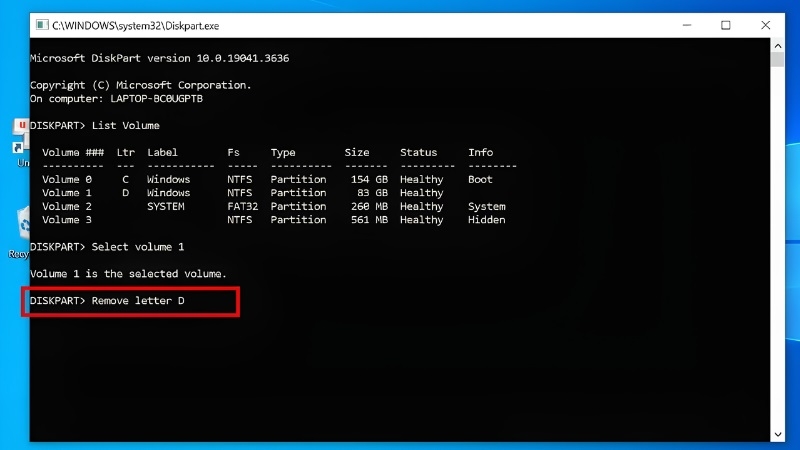This screenshot has width=800, height=450.
Task: Click 'Volume 3' in the table
Action: tap(67, 220)
